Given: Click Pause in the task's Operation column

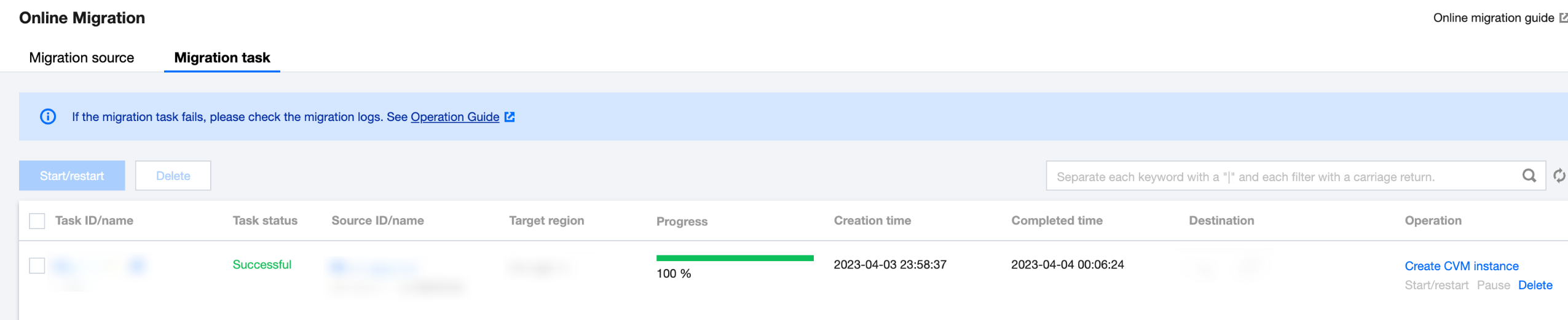Looking at the screenshot, I should tap(1493, 285).
